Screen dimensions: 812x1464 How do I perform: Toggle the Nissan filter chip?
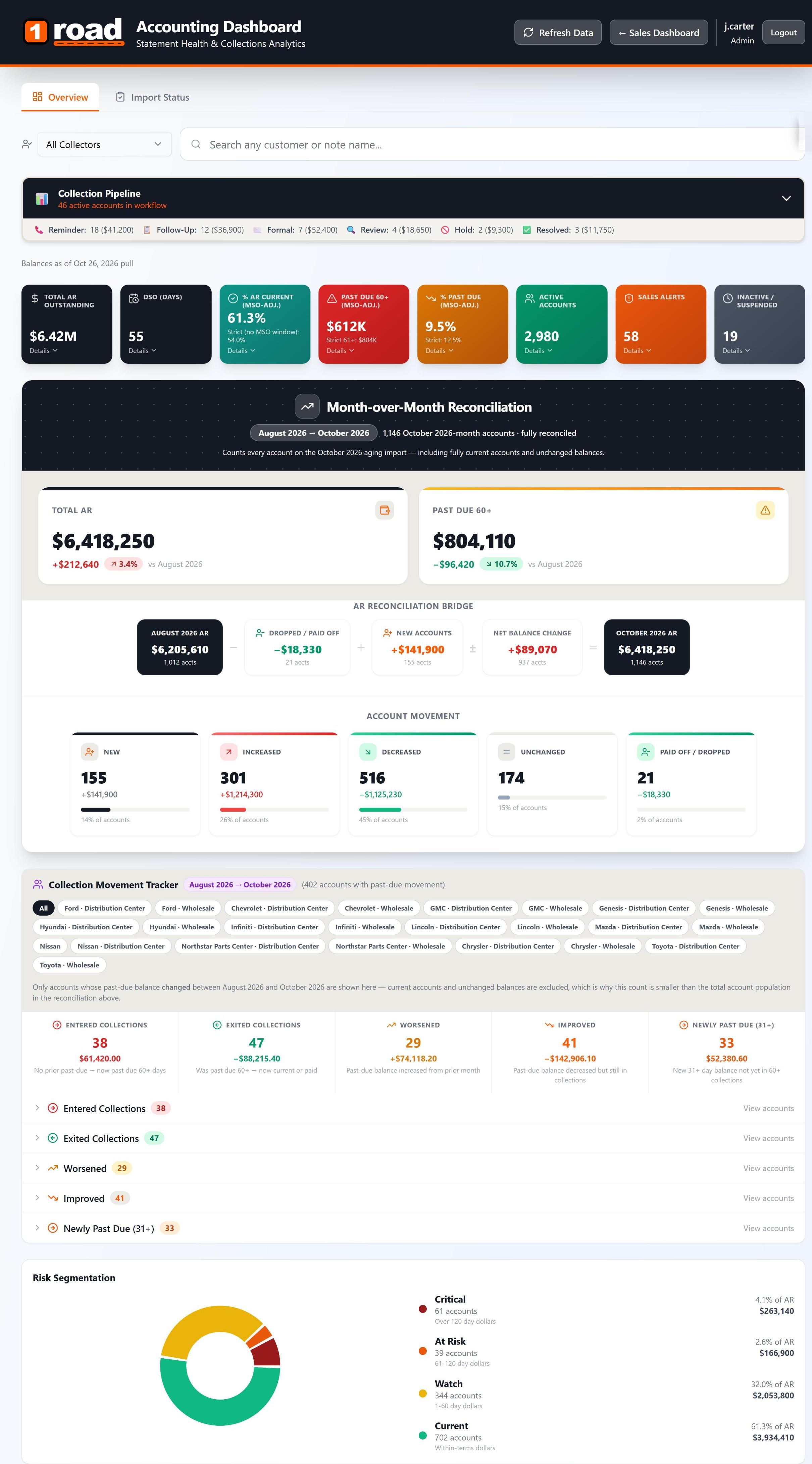coord(50,946)
